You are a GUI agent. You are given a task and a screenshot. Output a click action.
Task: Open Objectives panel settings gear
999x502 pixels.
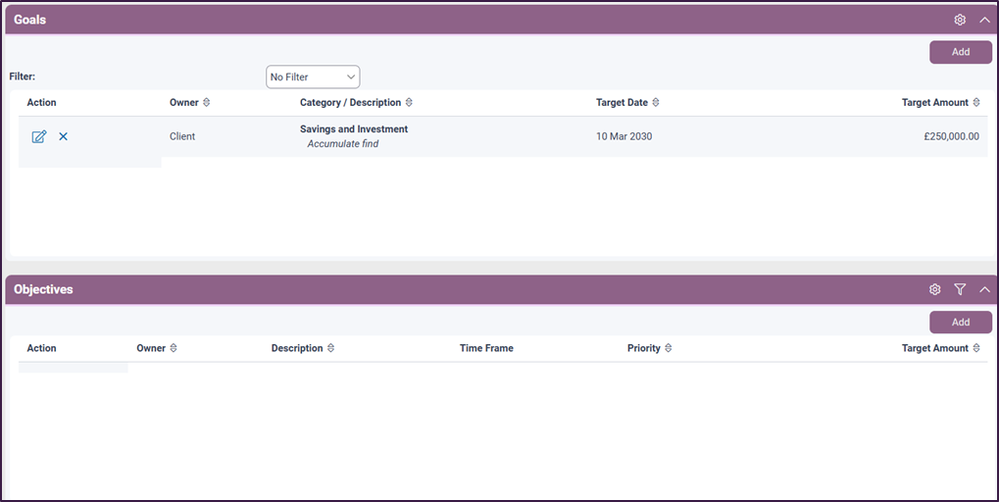(x=935, y=290)
